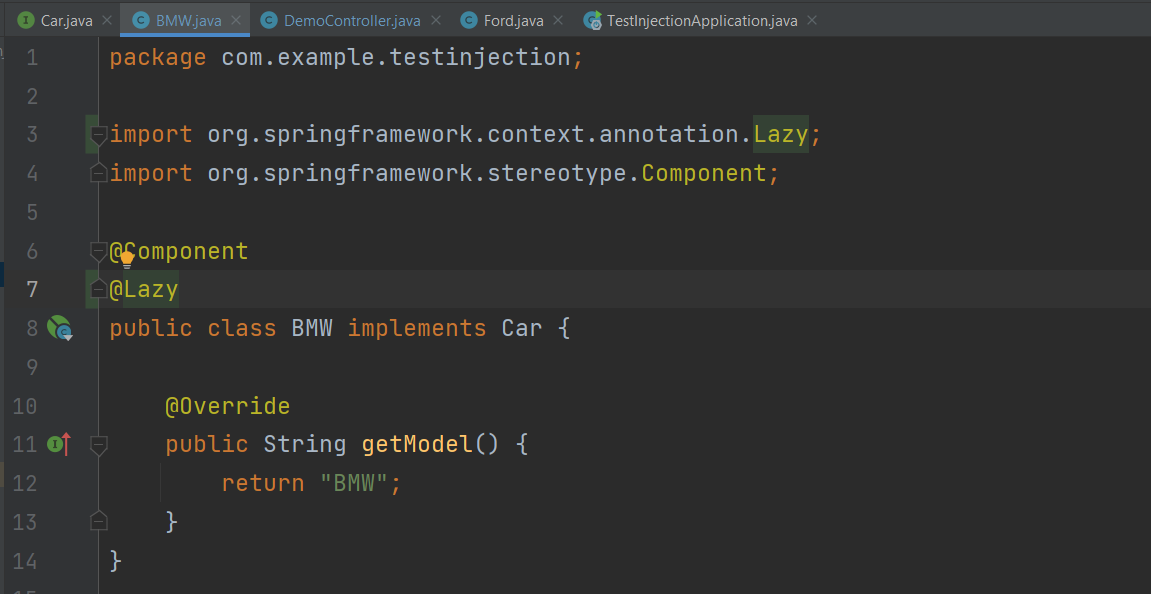Click the package name com.example.testinjection
The image size is (1151, 594).
click(x=396, y=57)
